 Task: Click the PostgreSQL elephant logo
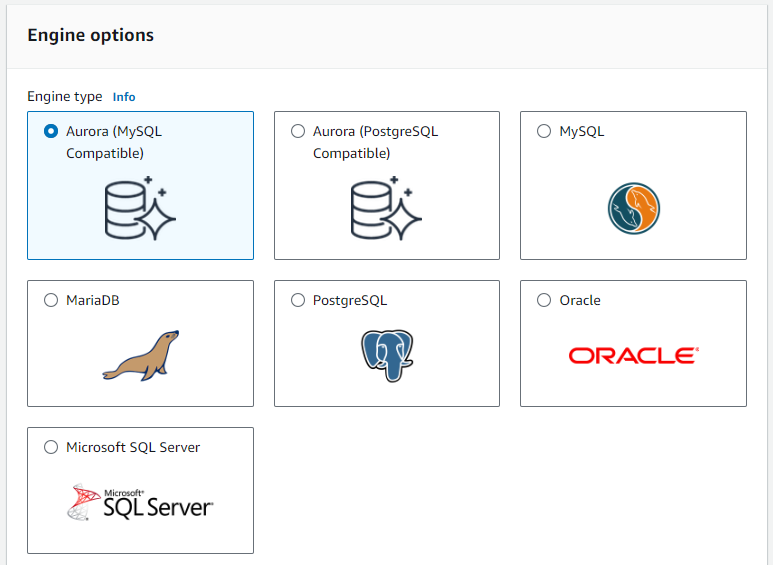click(x=387, y=355)
